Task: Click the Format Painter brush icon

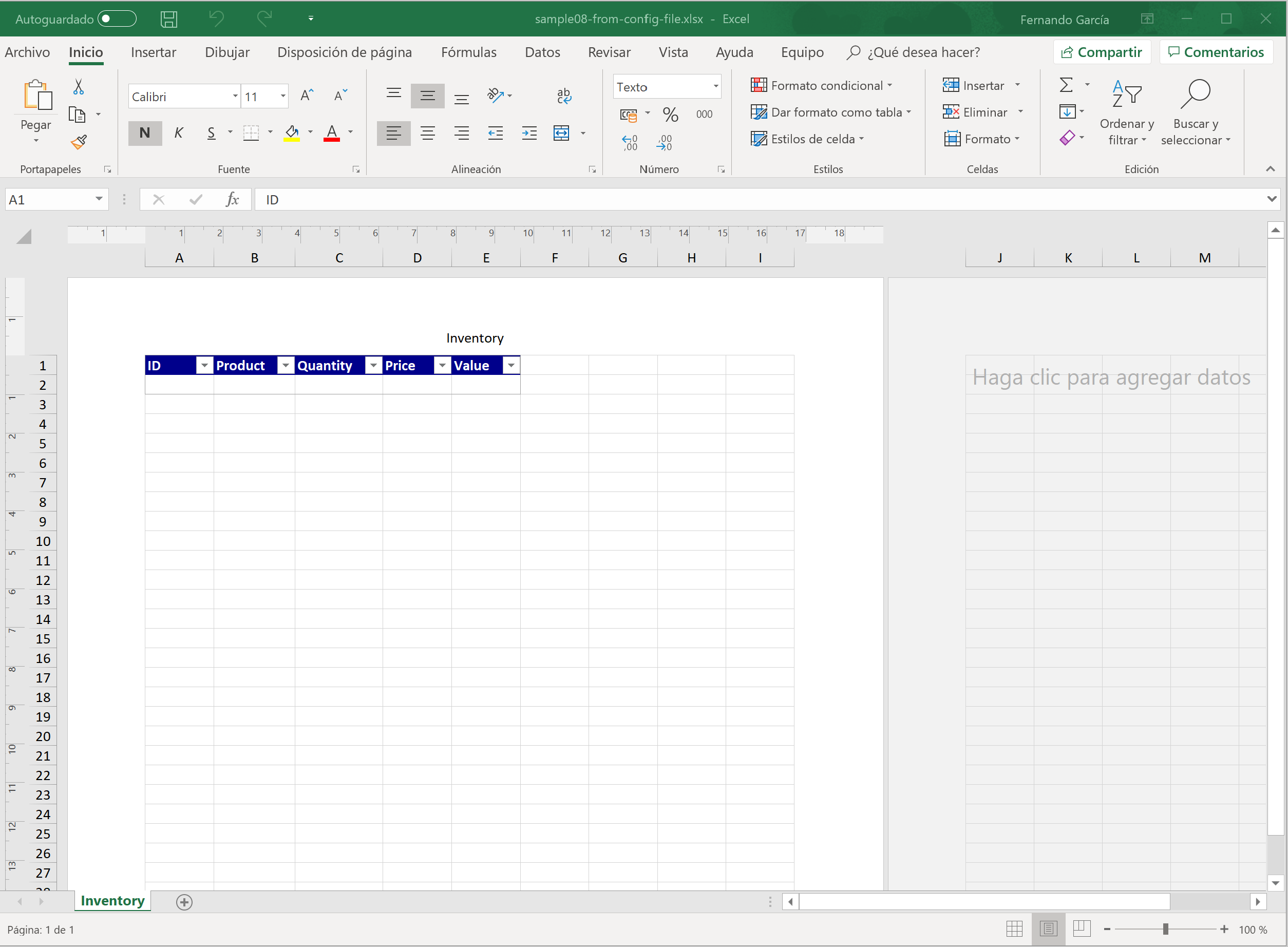Action: point(79,142)
